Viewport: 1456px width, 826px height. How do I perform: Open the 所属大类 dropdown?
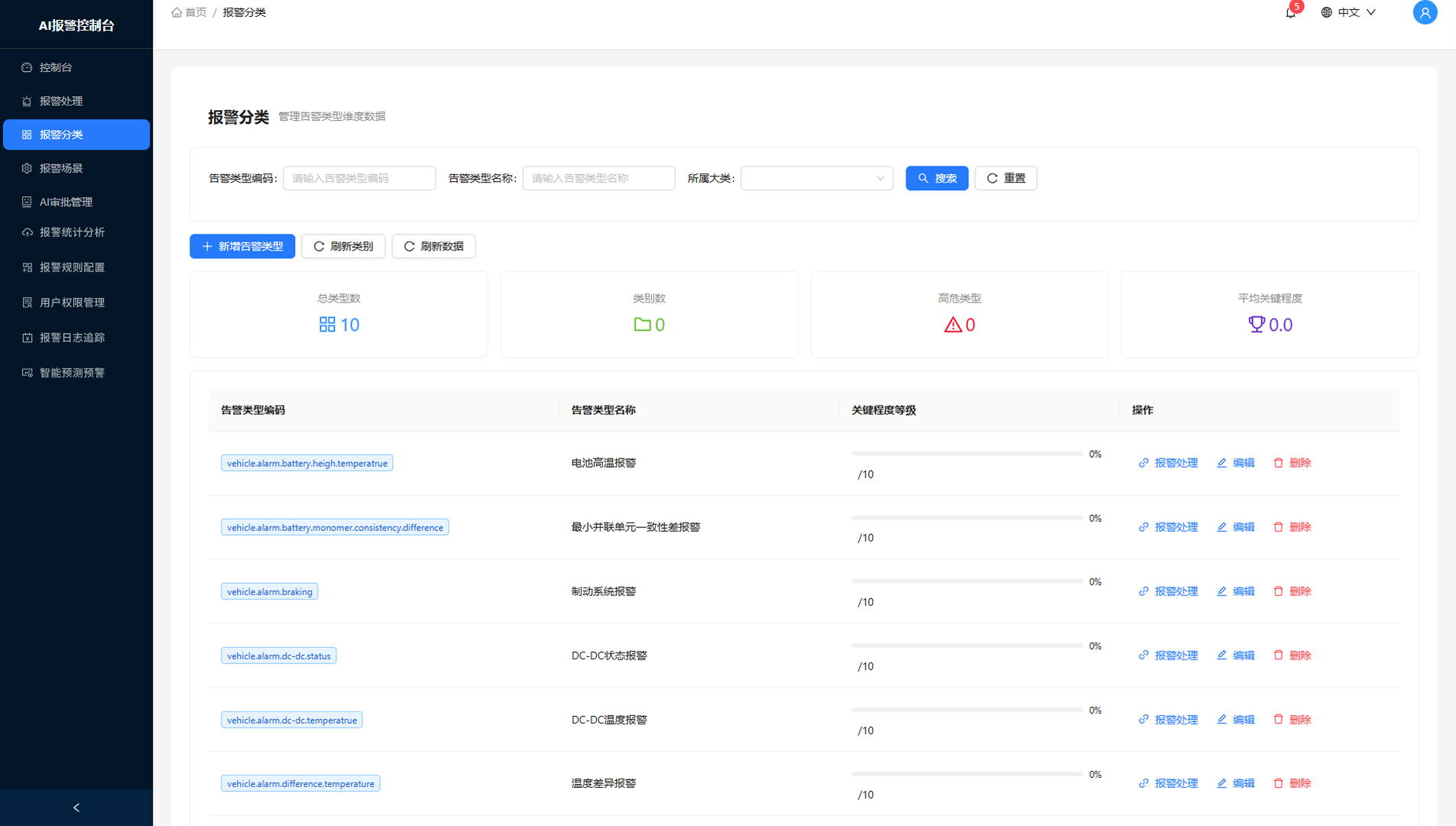coord(816,178)
